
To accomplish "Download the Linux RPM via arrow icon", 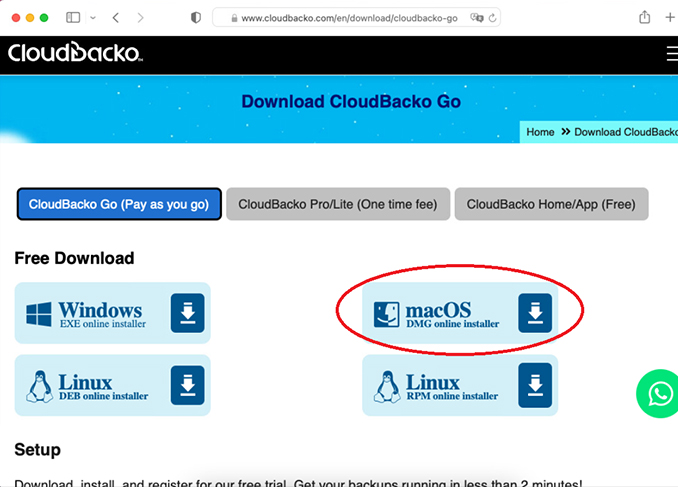I will coord(535,385).
